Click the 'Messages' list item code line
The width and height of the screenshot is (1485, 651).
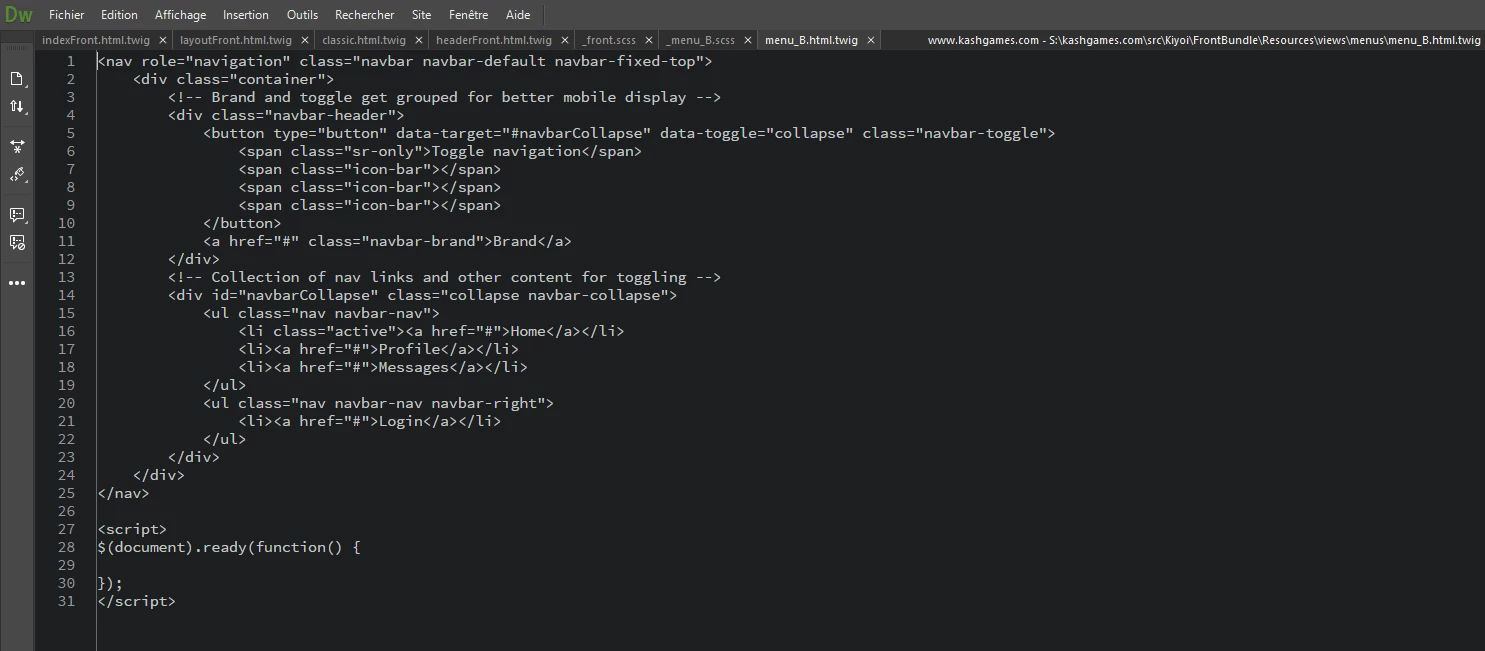(382, 367)
